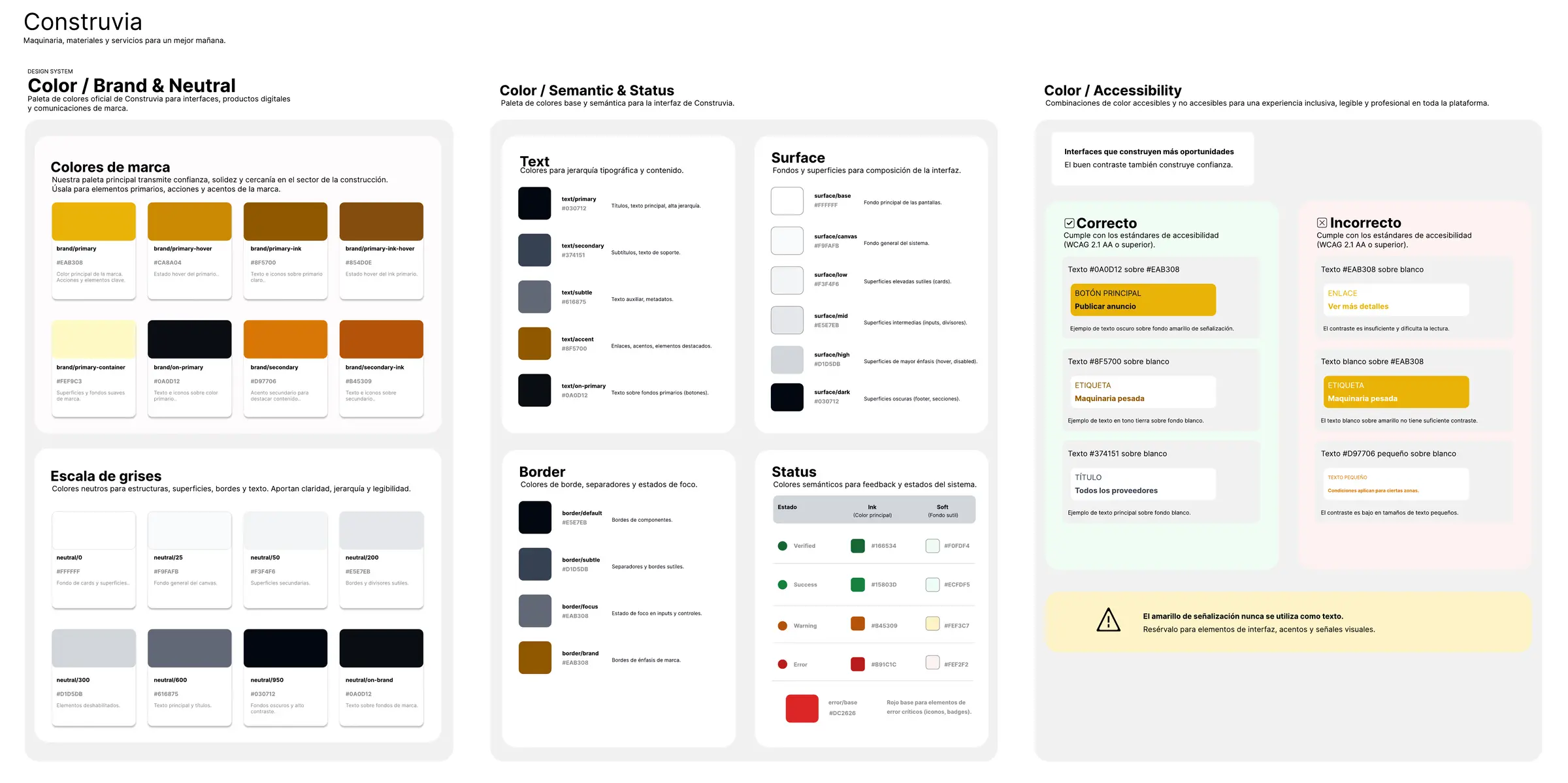Viewport: 1568px width, 783px height.
Task: Click the surface/high gray square
Action: [x=787, y=360]
